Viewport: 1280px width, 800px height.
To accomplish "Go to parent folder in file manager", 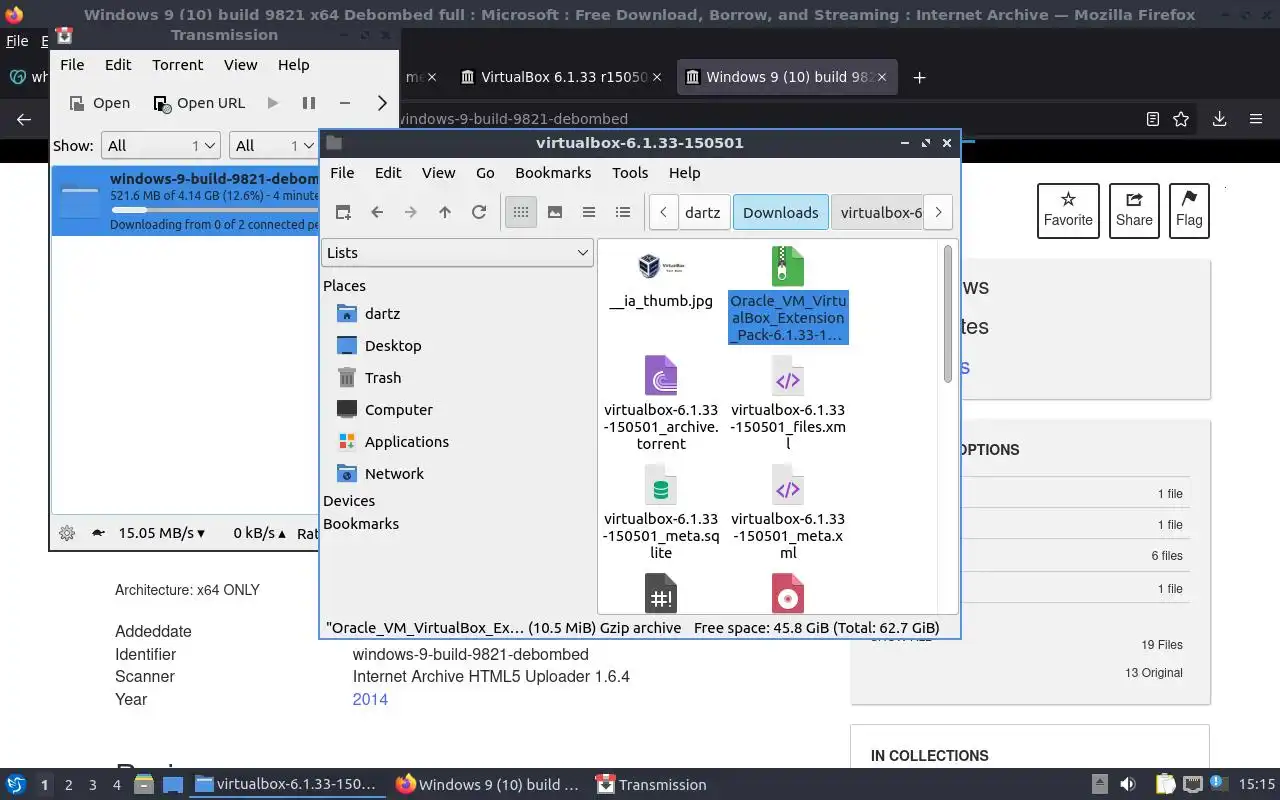I will pos(445,212).
